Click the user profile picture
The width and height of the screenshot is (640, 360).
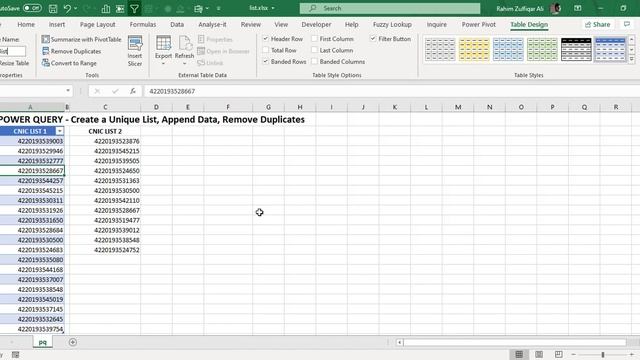(x=556, y=8)
